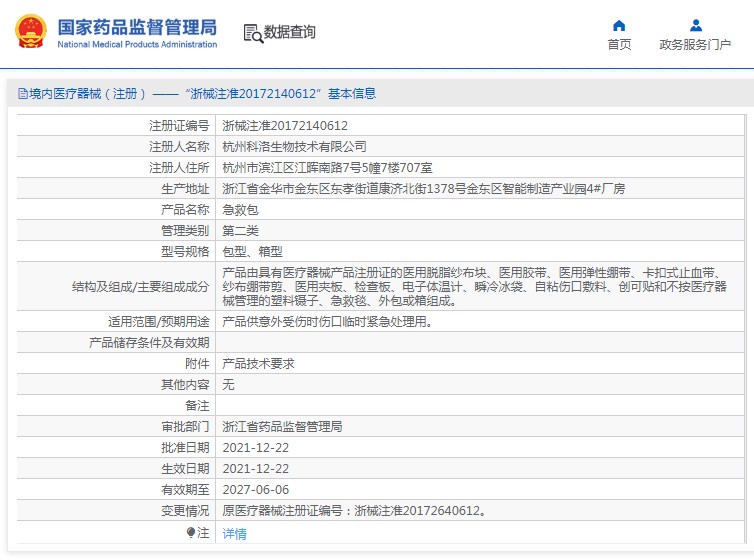
Task: Open the 首页 home menu item
Action: point(619,45)
